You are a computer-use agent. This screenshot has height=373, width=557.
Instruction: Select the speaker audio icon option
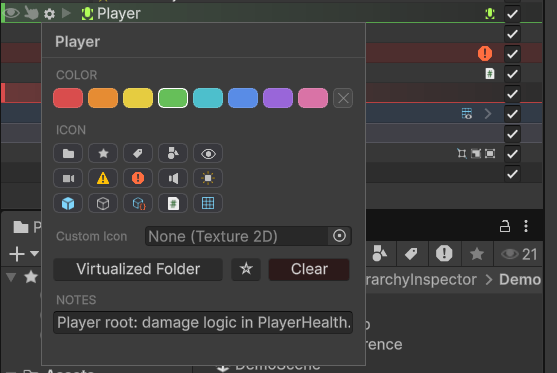click(x=173, y=178)
